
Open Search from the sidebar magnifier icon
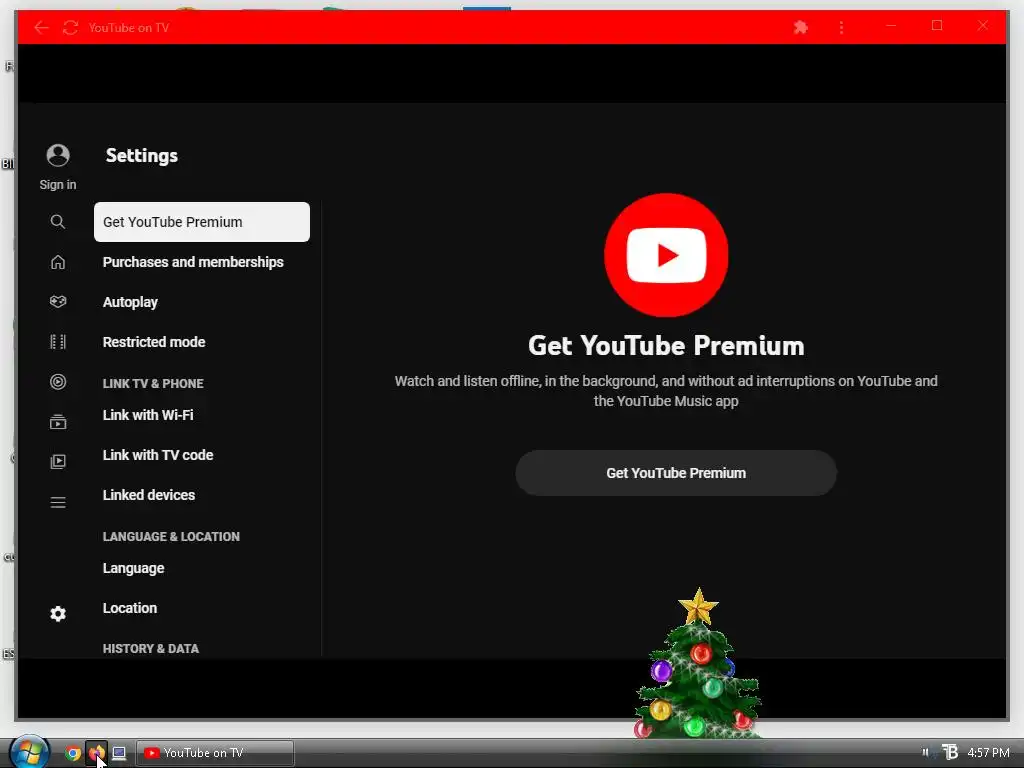pos(57,222)
